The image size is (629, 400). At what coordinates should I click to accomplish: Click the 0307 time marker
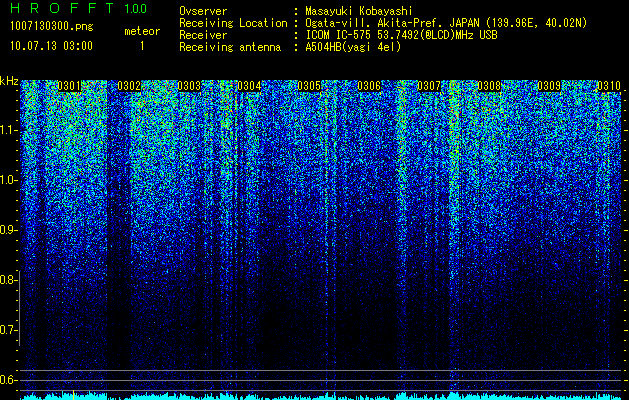click(429, 86)
